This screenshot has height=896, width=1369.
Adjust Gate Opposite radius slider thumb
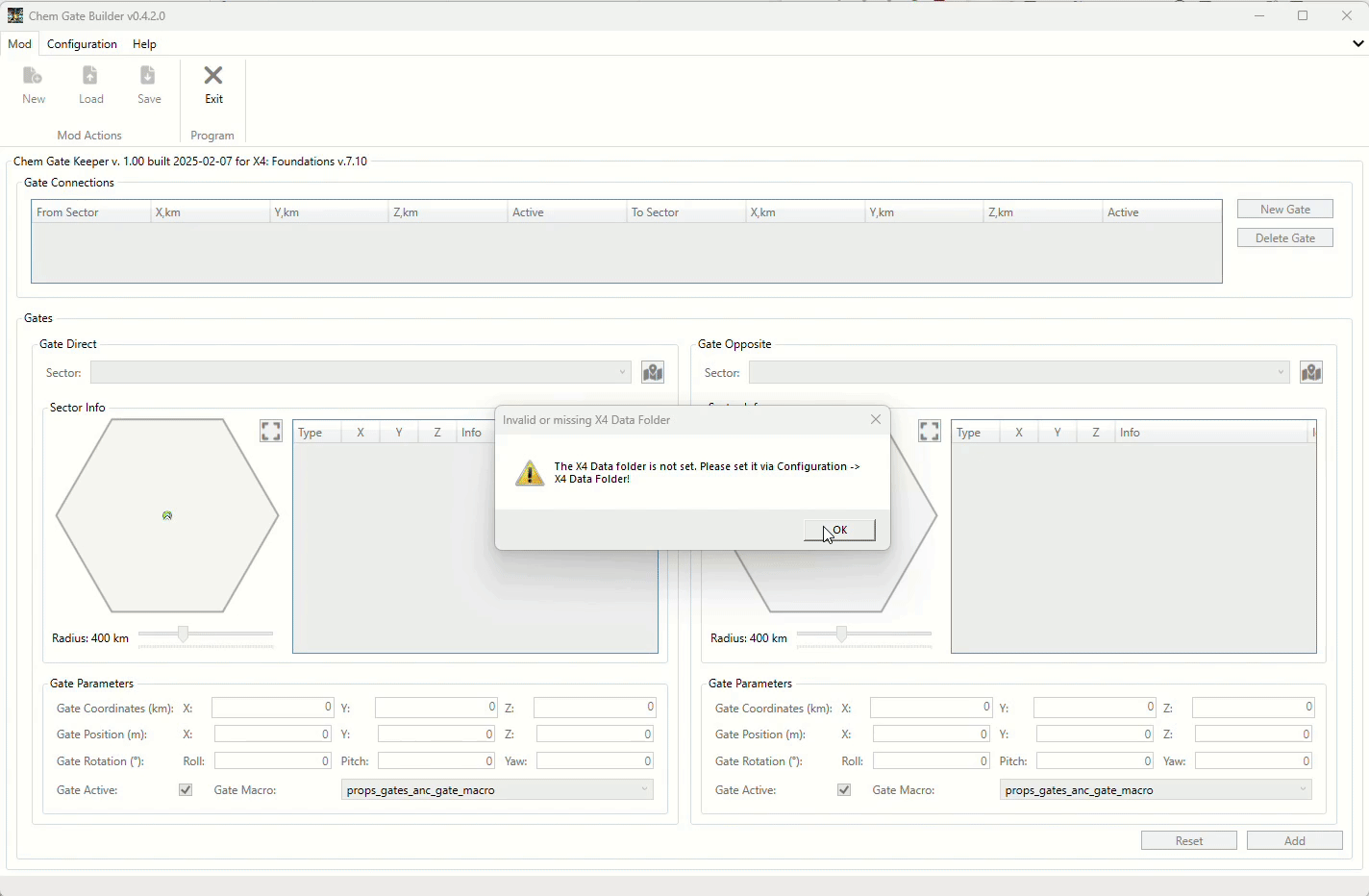coord(841,634)
